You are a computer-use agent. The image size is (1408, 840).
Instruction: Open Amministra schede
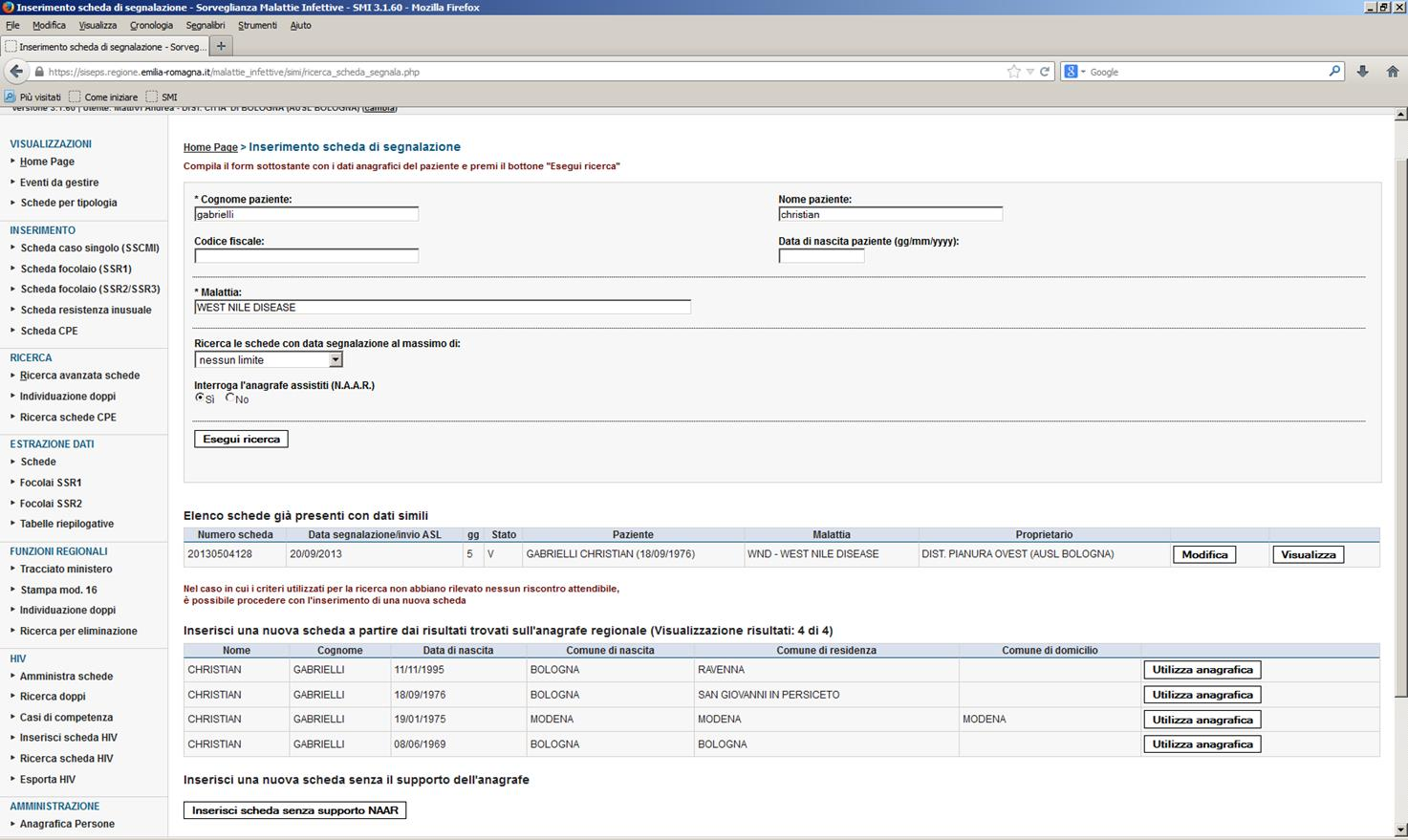[x=66, y=676]
